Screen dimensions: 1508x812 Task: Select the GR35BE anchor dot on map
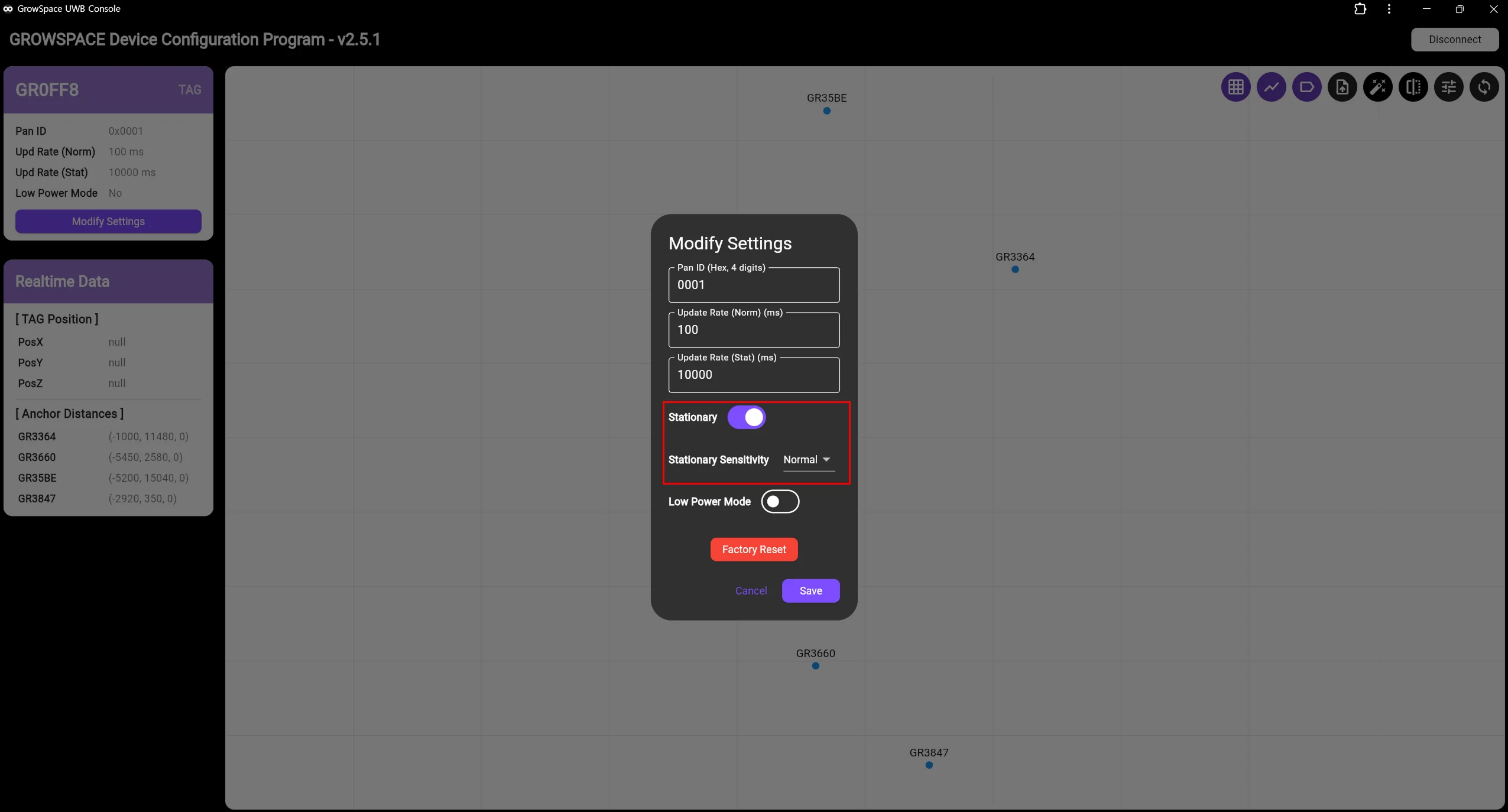pos(826,111)
